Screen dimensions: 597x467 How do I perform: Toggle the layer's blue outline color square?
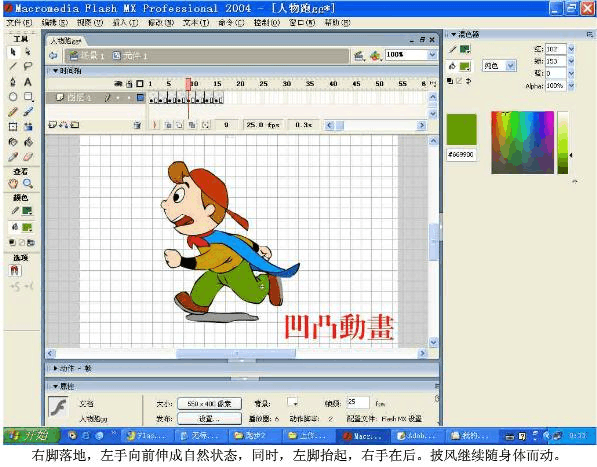pyautogui.click(x=140, y=98)
